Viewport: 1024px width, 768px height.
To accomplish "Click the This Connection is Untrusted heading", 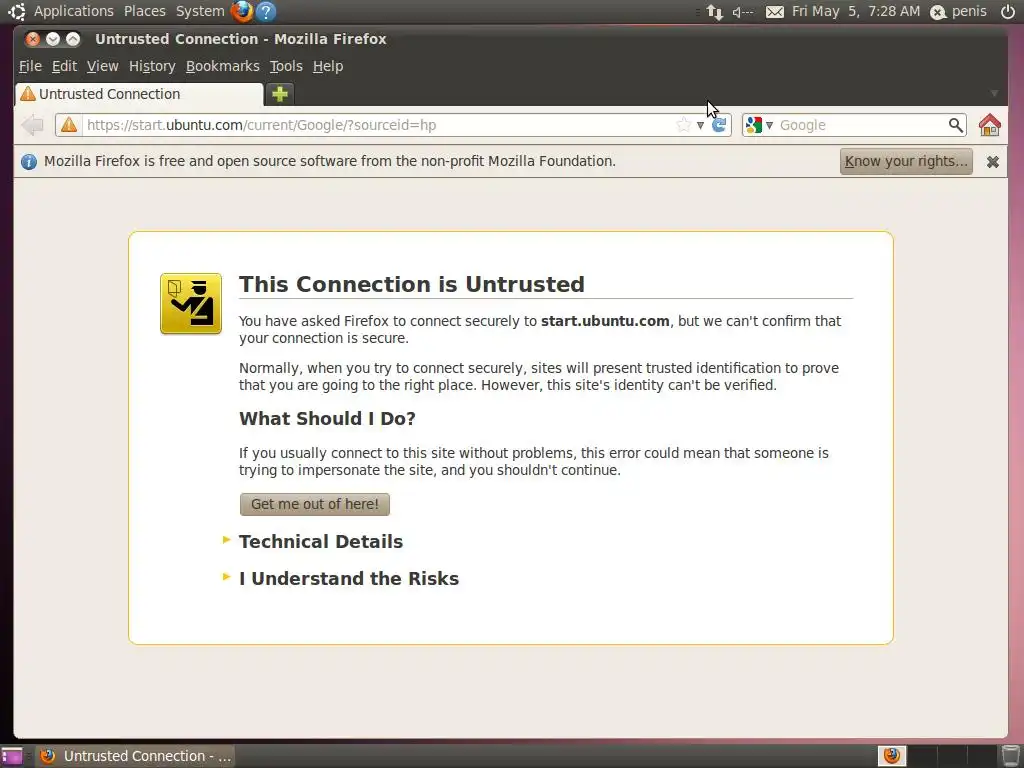I will [x=411, y=284].
